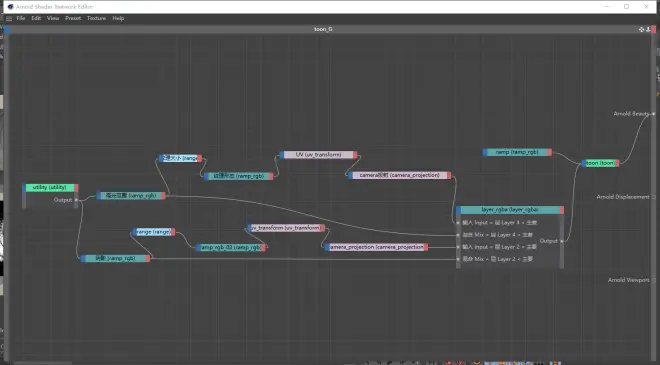Image resolution: width=660 pixels, height=365 pixels.
Task: Open the File menu
Action: [21, 18]
